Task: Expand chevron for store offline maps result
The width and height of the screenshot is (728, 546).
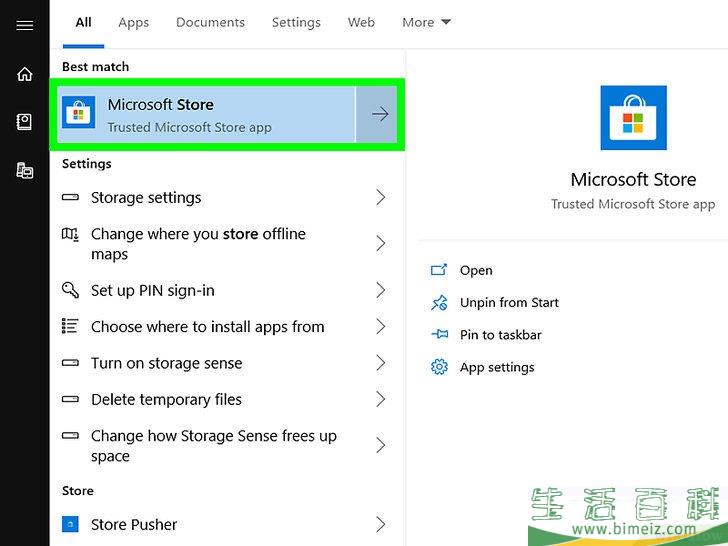Action: 381,243
